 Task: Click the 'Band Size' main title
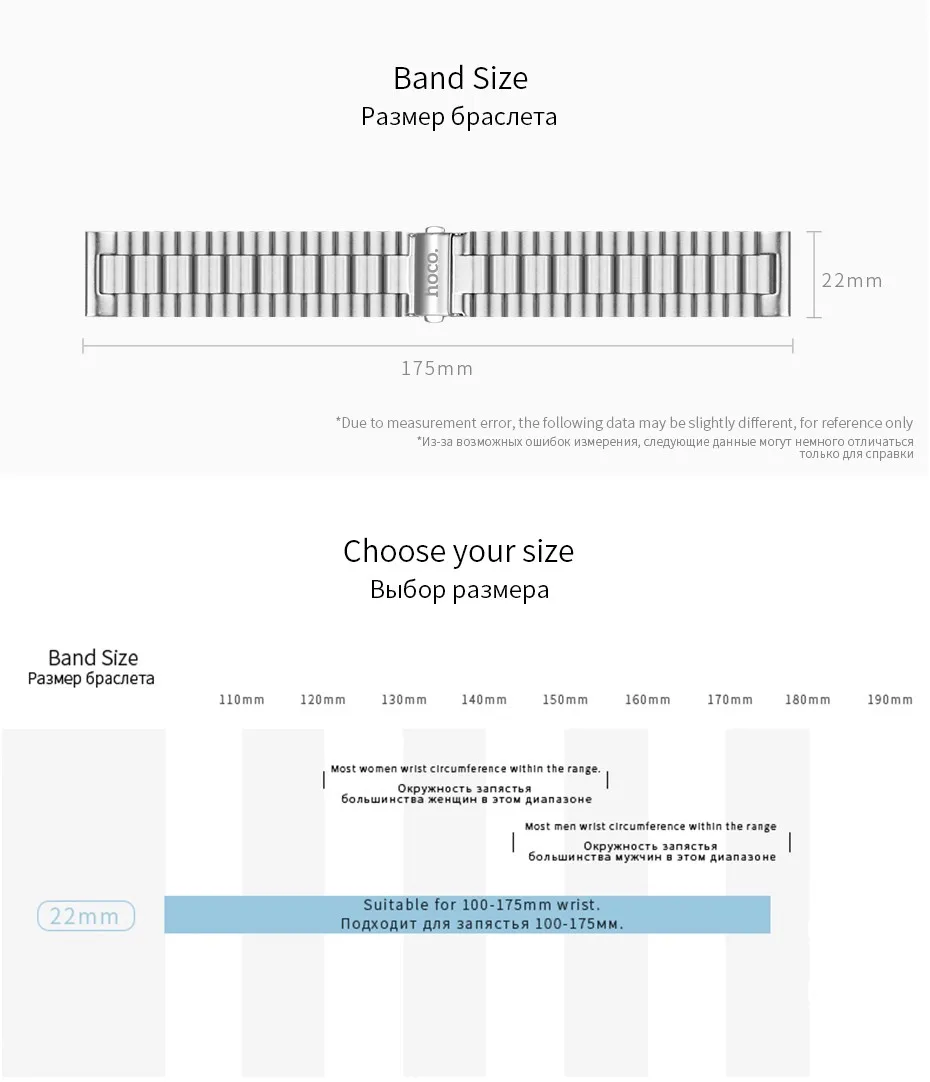click(x=460, y=78)
